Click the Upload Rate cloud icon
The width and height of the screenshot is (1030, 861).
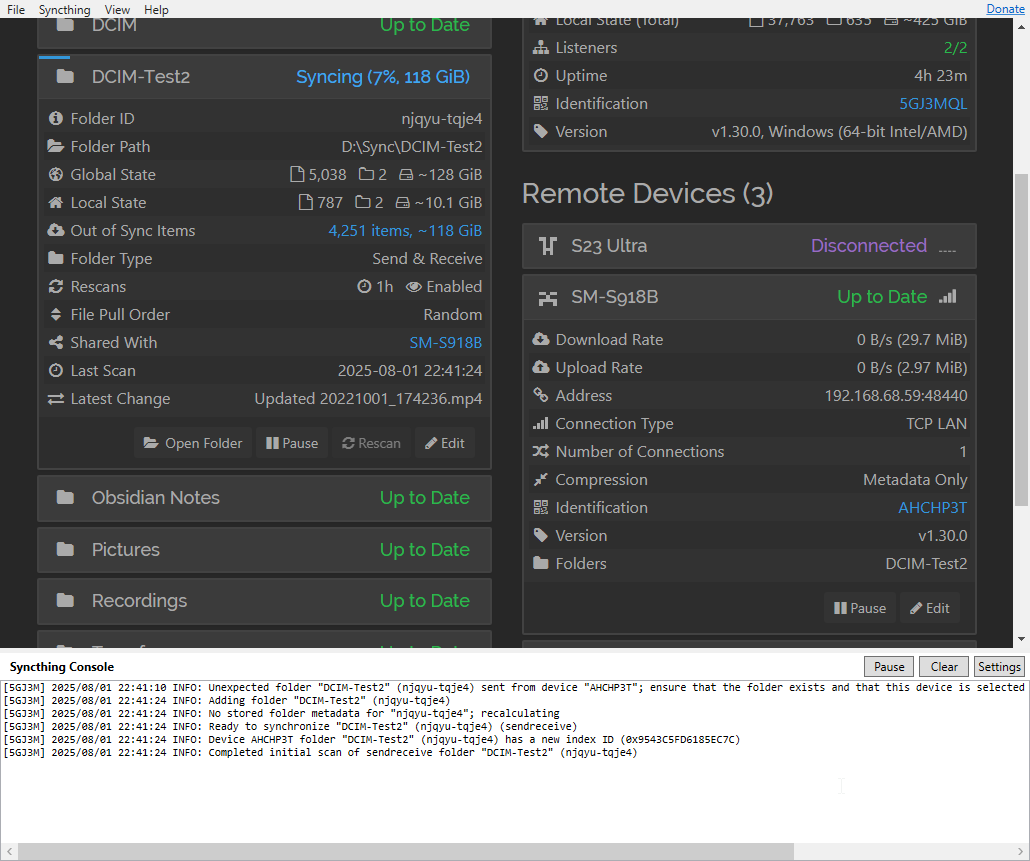[x=541, y=367]
